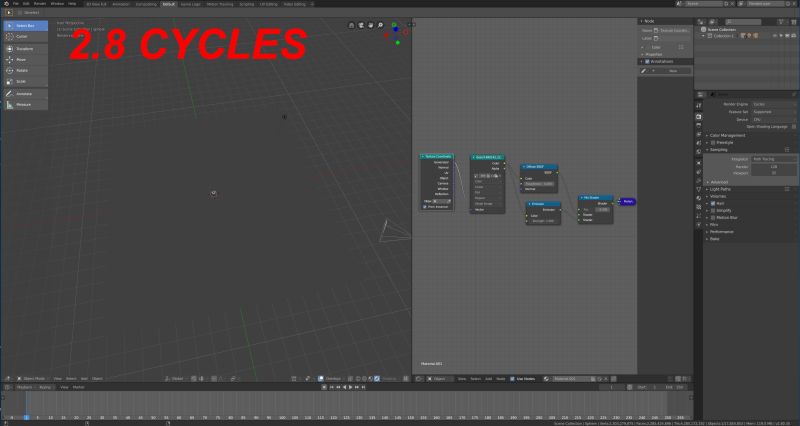The height and width of the screenshot is (426, 800).
Task: Click the magnifier zoom icon in viewport
Action: [x=381, y=25]
